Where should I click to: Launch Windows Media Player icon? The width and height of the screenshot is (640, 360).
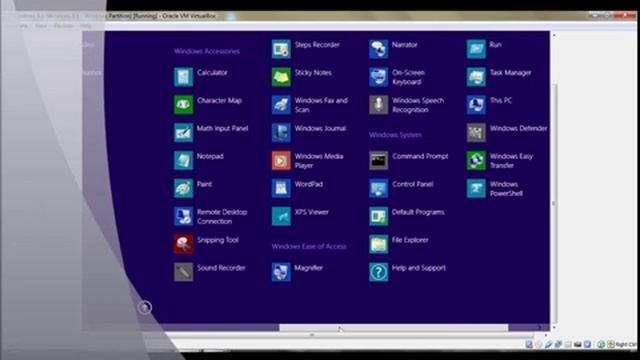click(x=281, y=160)
